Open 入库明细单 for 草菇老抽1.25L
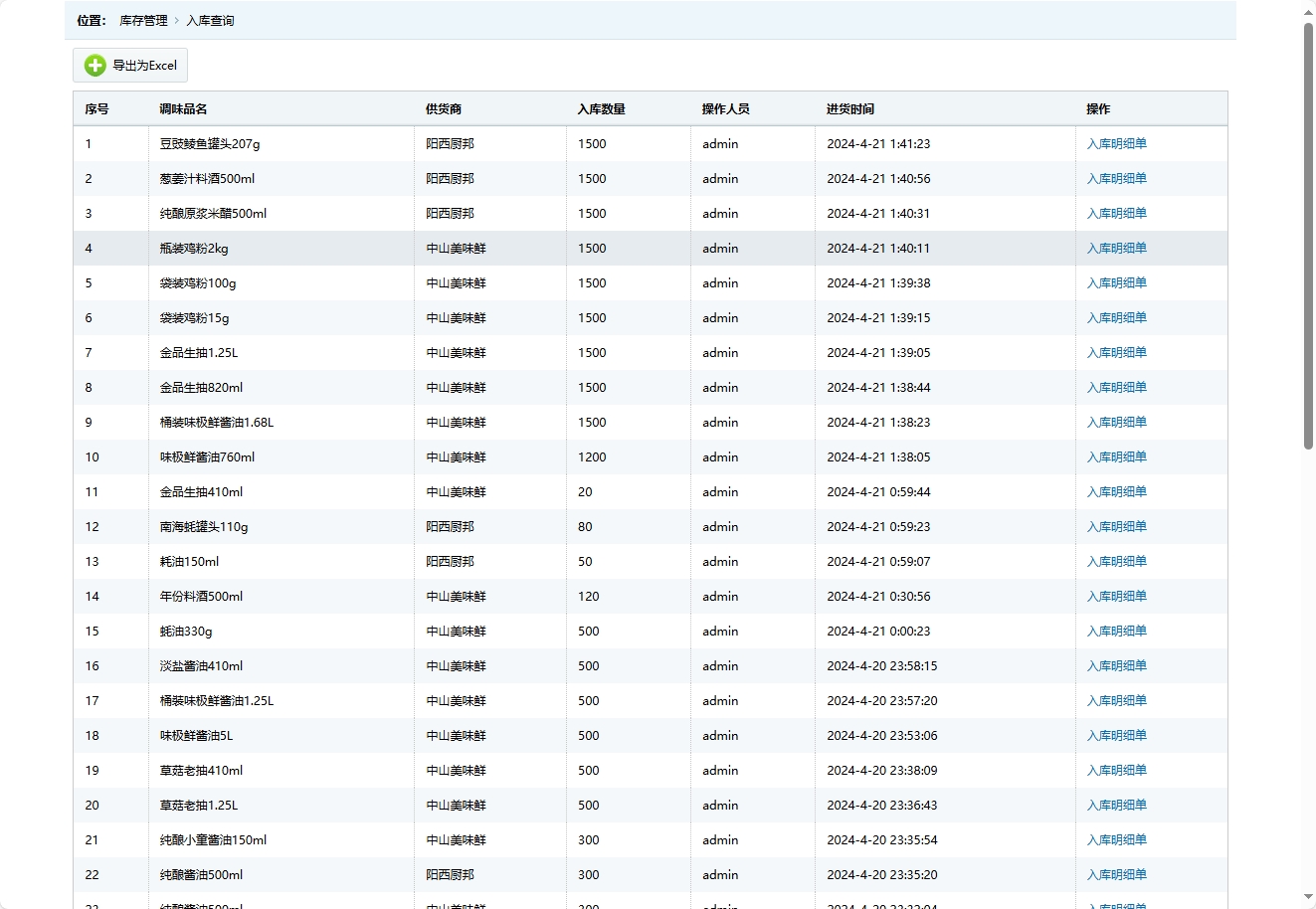Screen dimensions: 1316x909 pyautogui.click(x=1116, y=806)
